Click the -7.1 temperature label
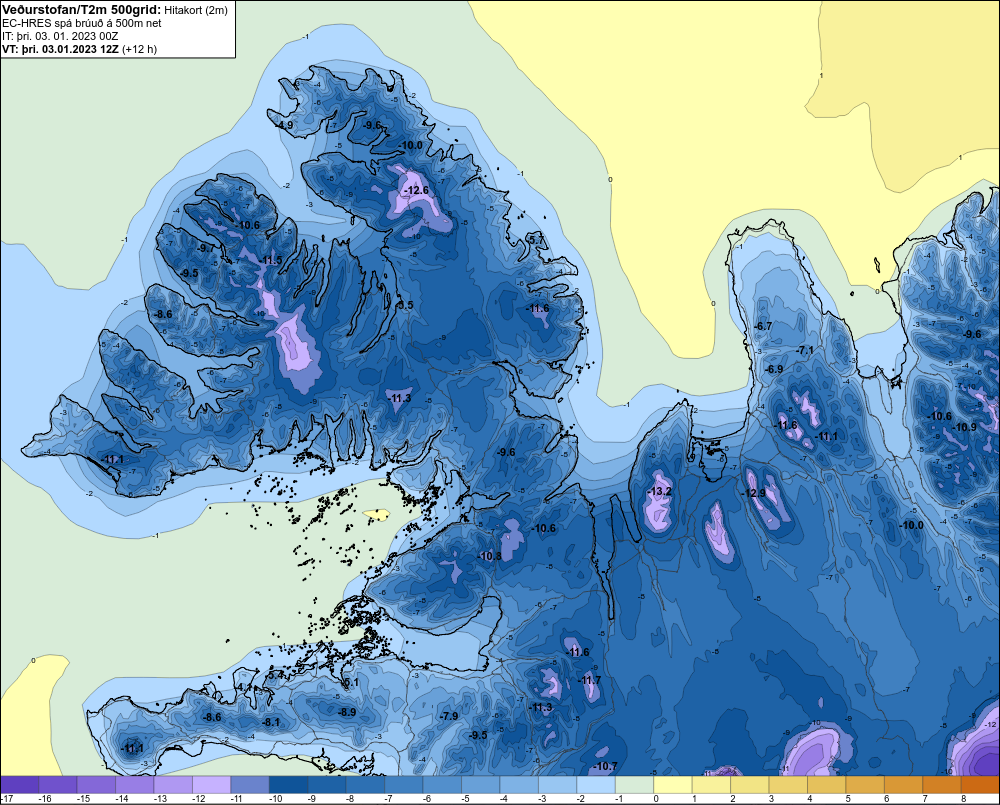1000x805 pixels. tap(805, 350)
